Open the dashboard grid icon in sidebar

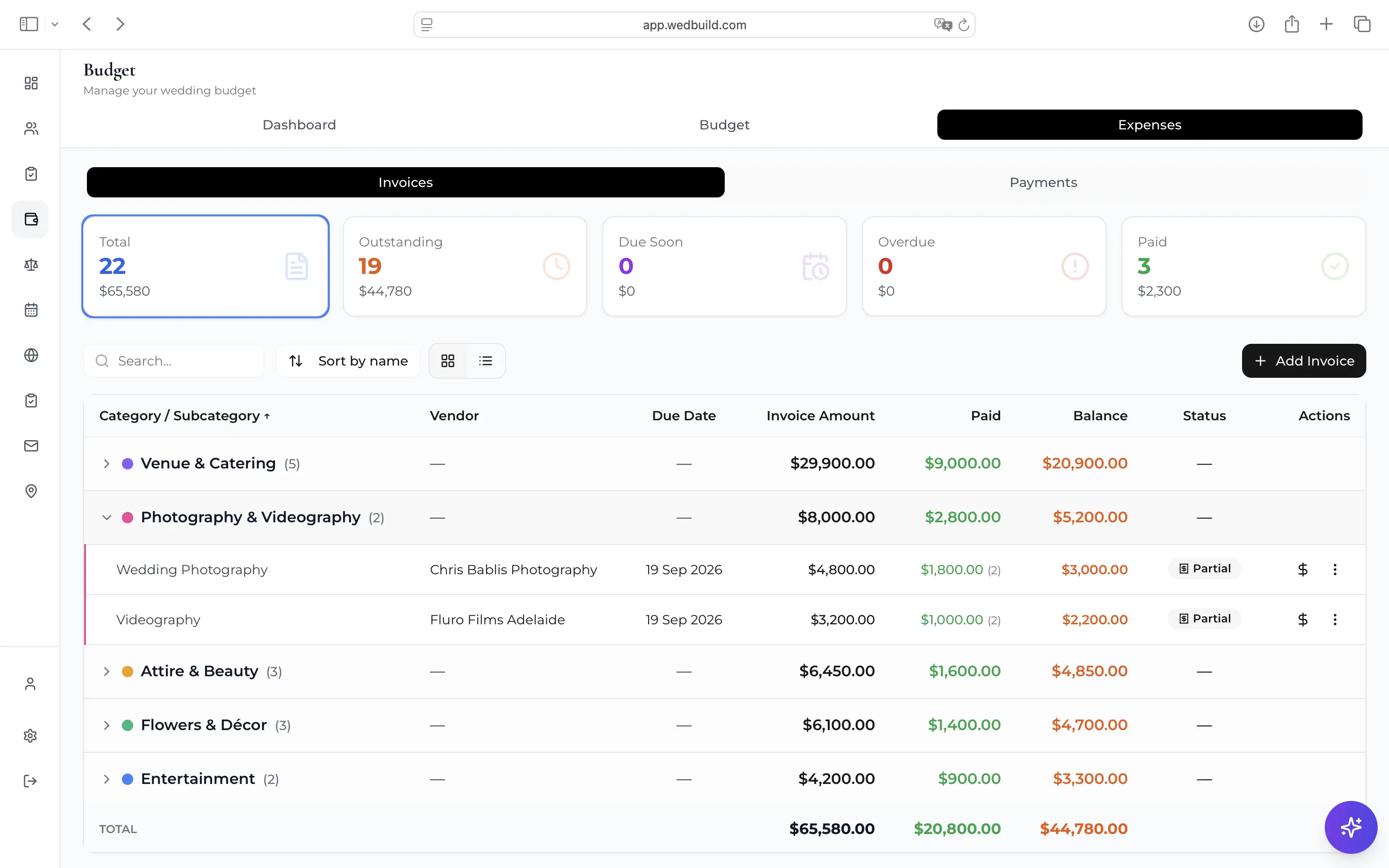tap(31, 83)
